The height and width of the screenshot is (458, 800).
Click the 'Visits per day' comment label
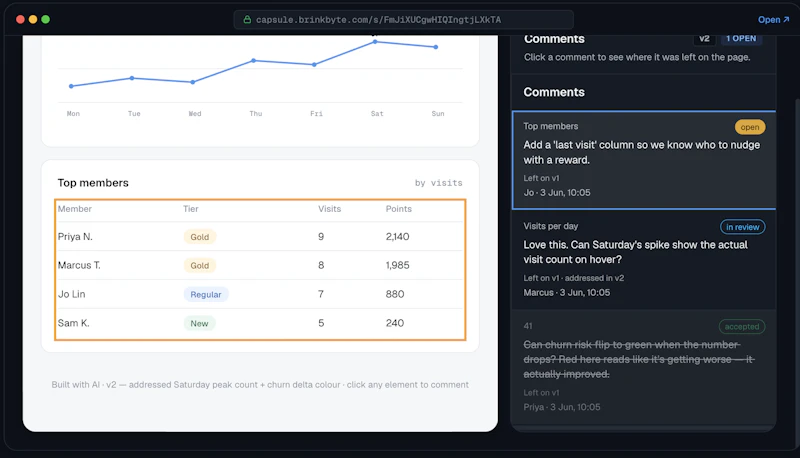tap(551, 226)
